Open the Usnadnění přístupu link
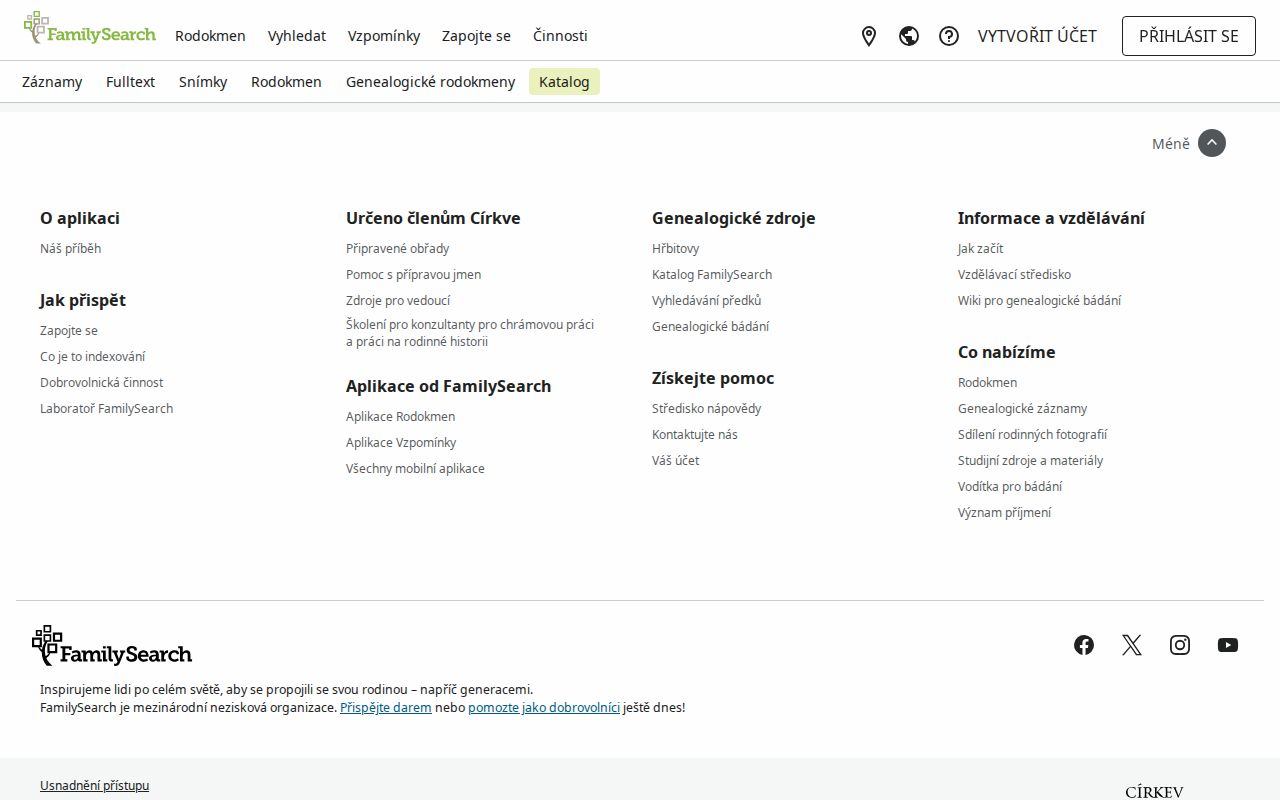The image size is (1280, 800). pyautogui.click(x=94, y=785)
